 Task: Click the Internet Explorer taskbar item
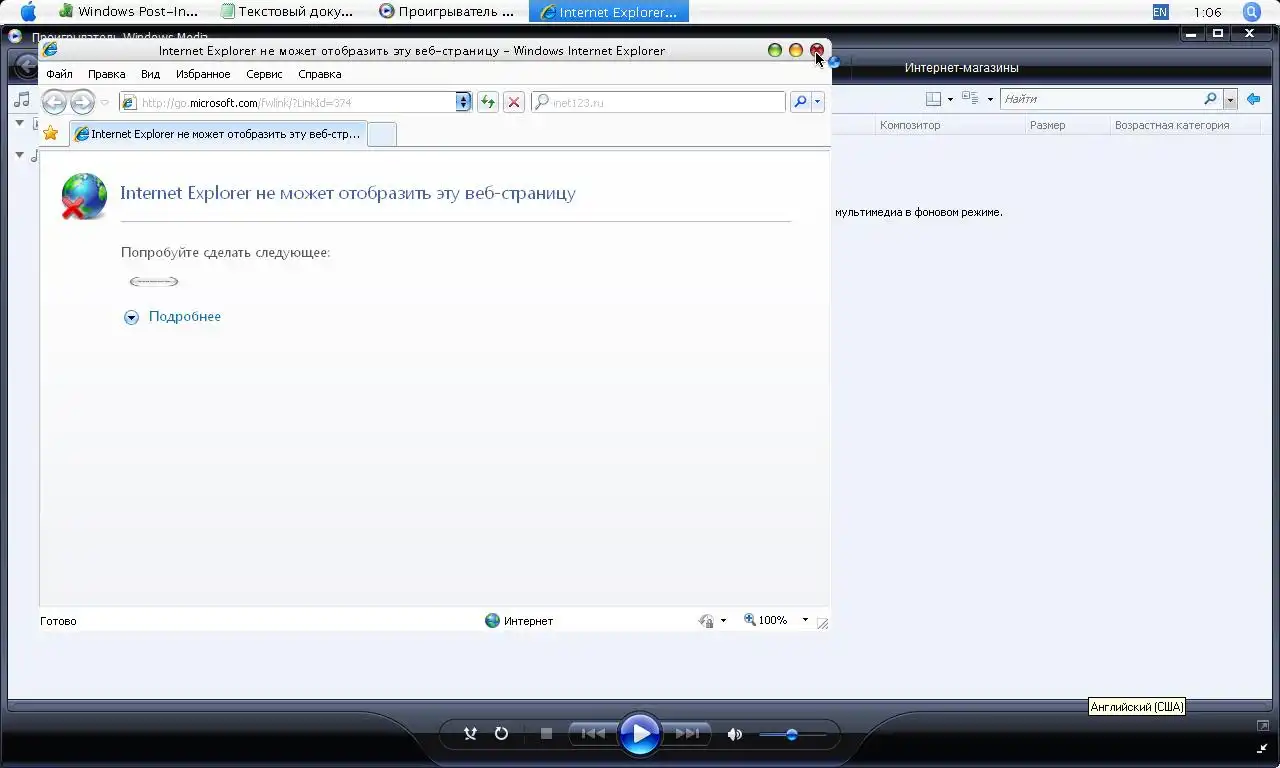[x=608, y=12]
